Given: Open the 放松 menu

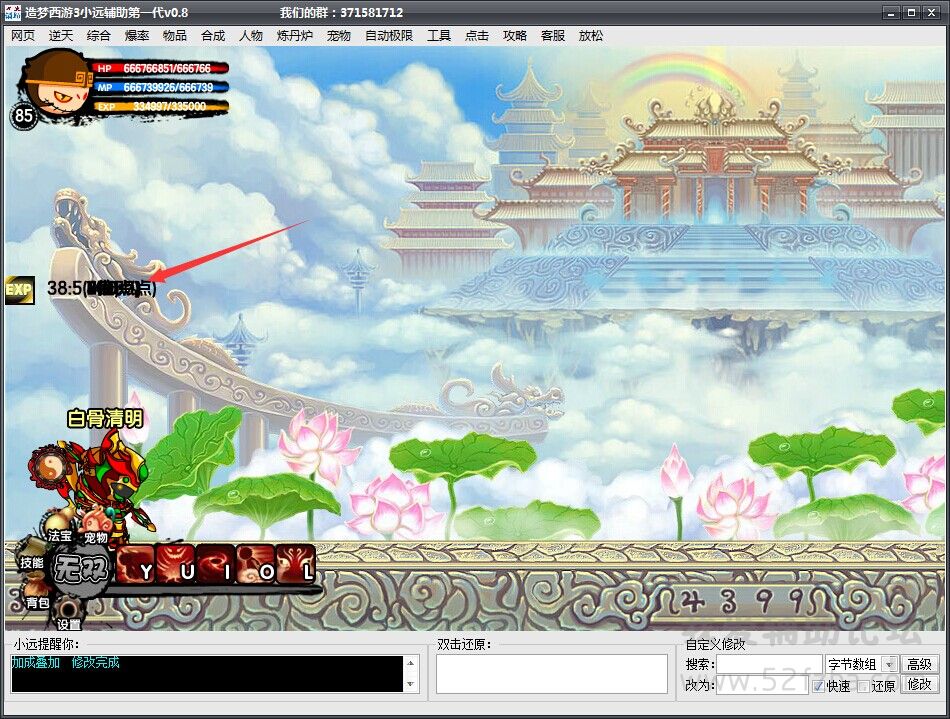Looking at the screenshot, I should [591, 36].
